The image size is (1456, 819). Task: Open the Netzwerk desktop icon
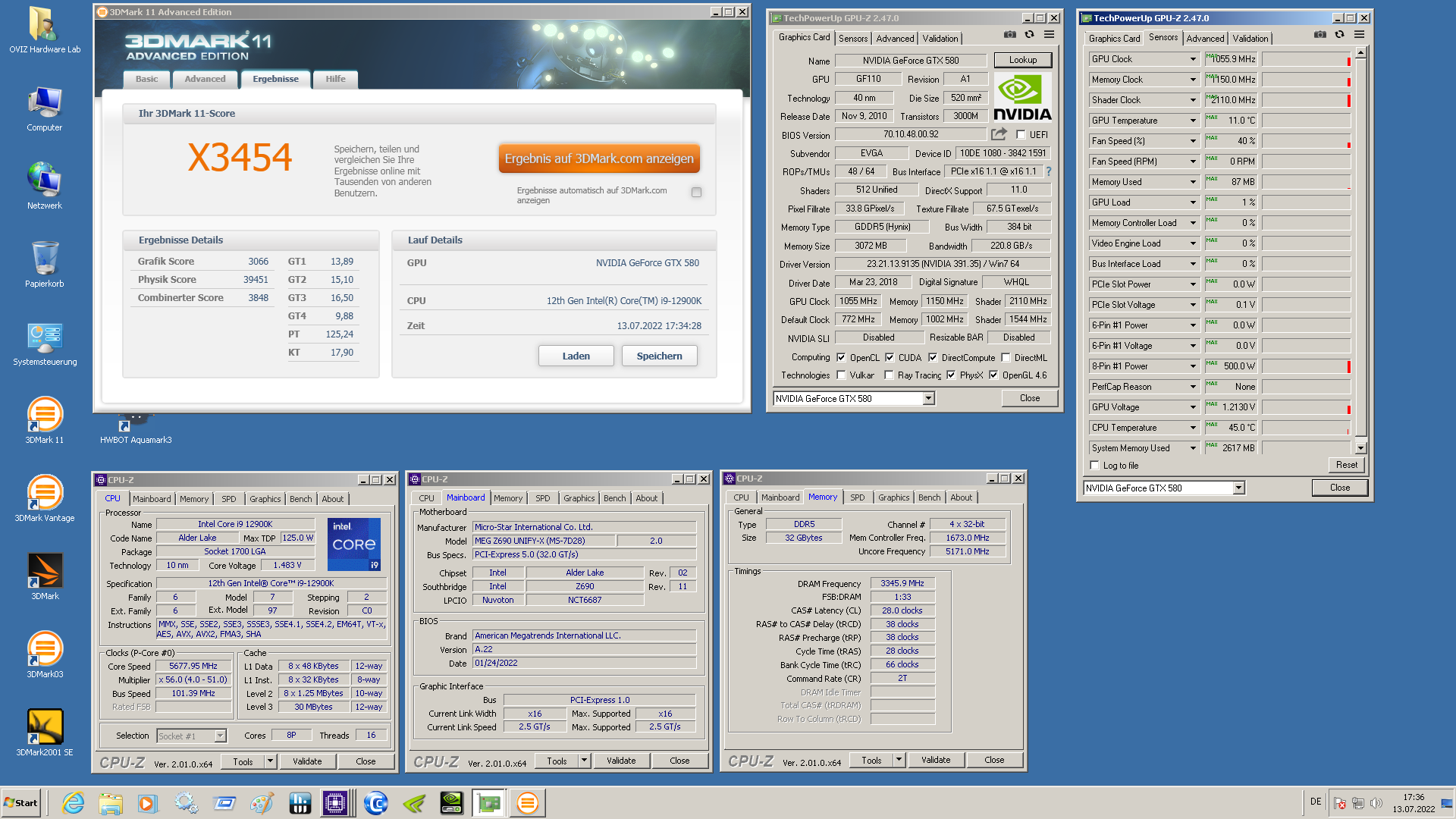[45, 186]
